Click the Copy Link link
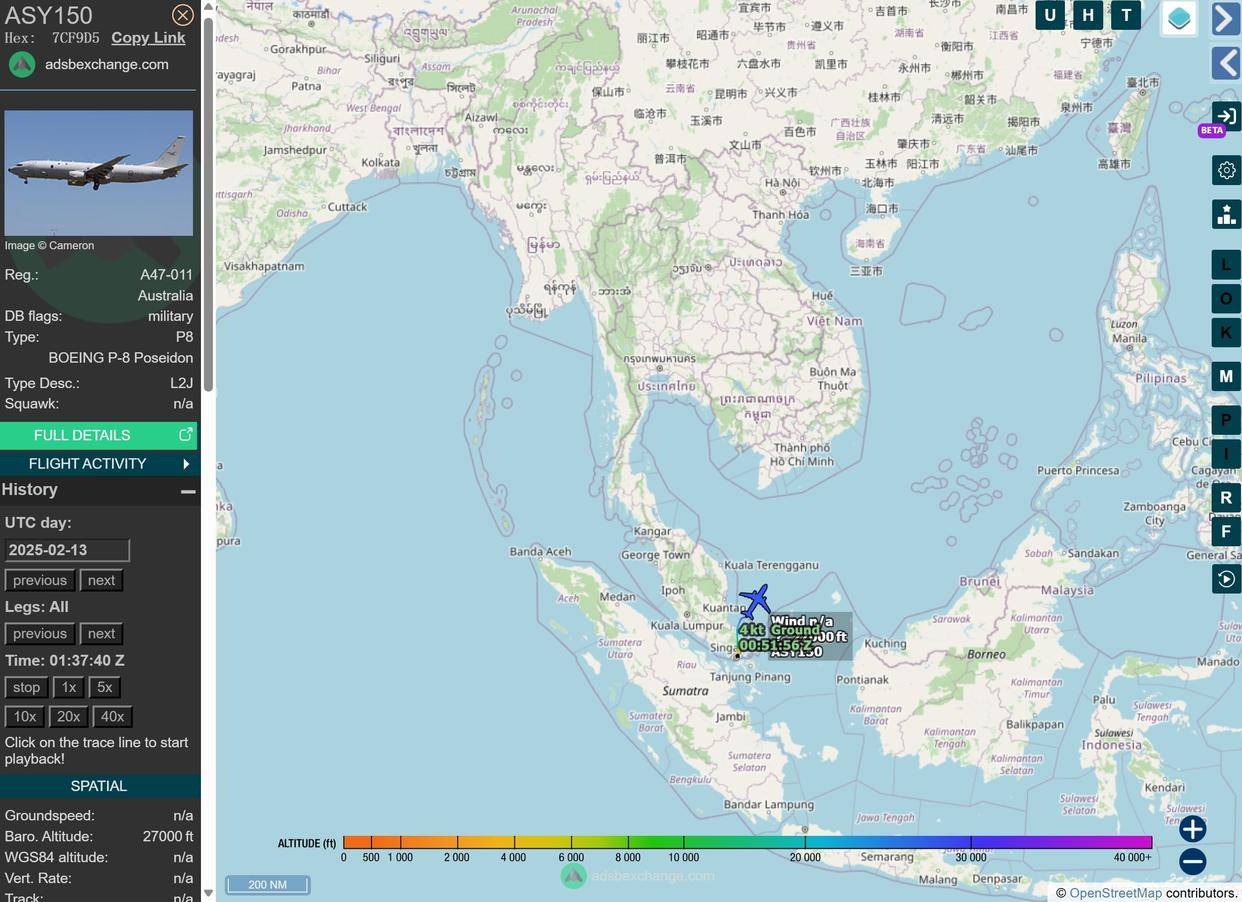Screen dimensions: 1242x902 [x=148, y=38]
